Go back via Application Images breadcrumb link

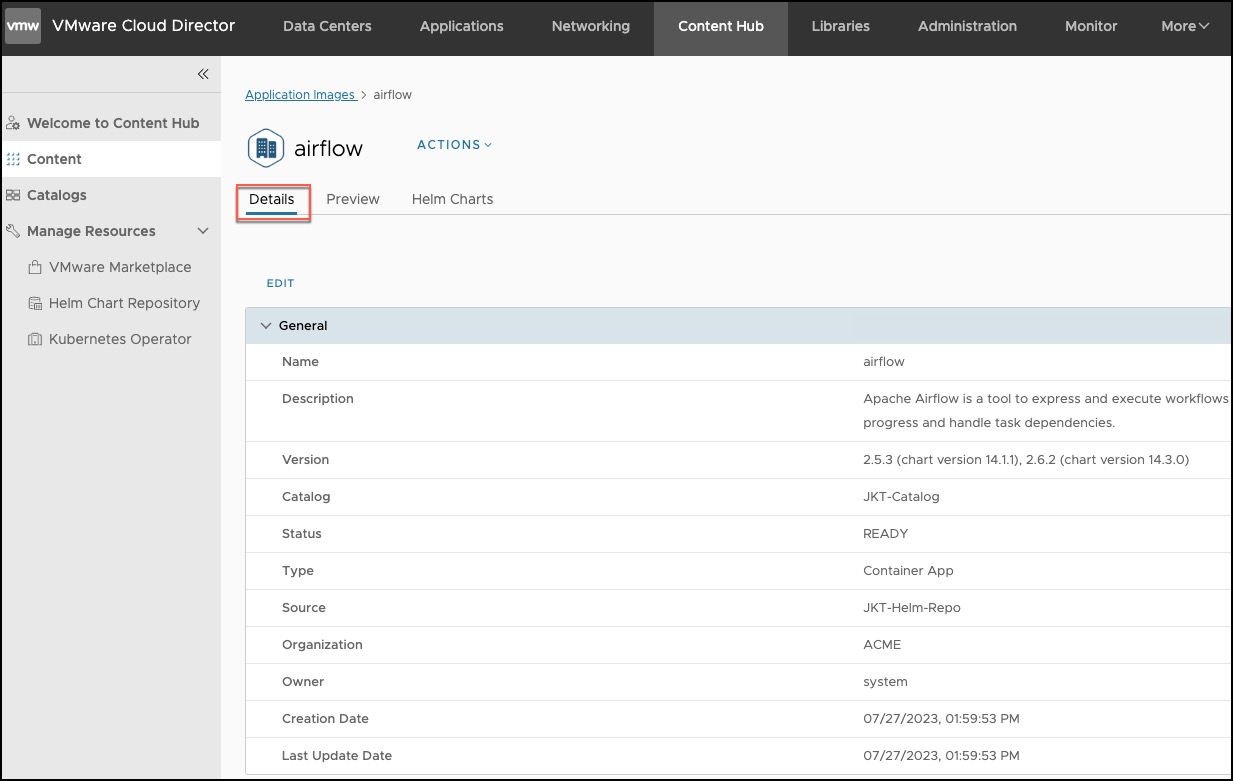300,95
